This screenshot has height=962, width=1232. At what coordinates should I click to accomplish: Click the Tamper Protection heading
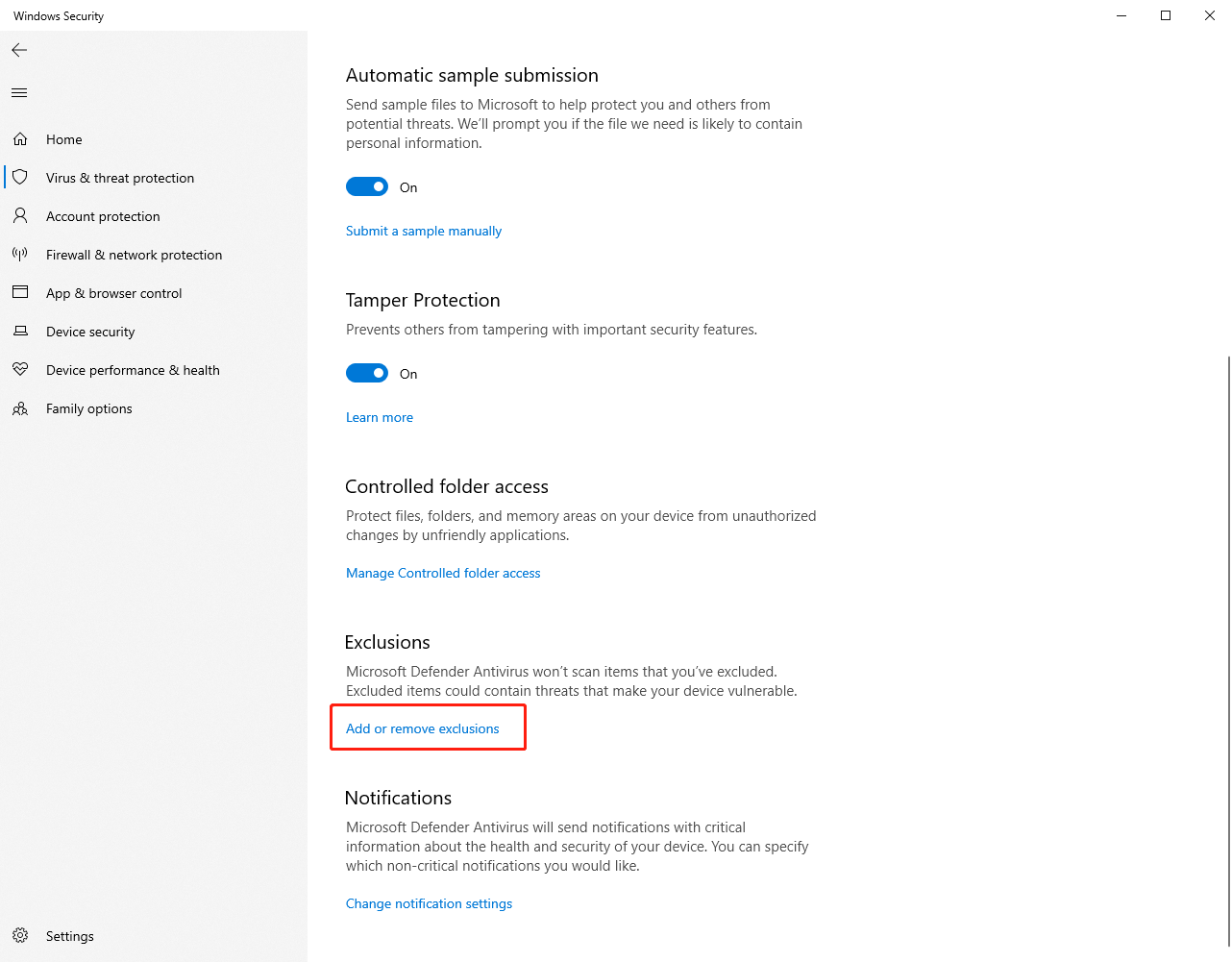[x=423, y=300]
